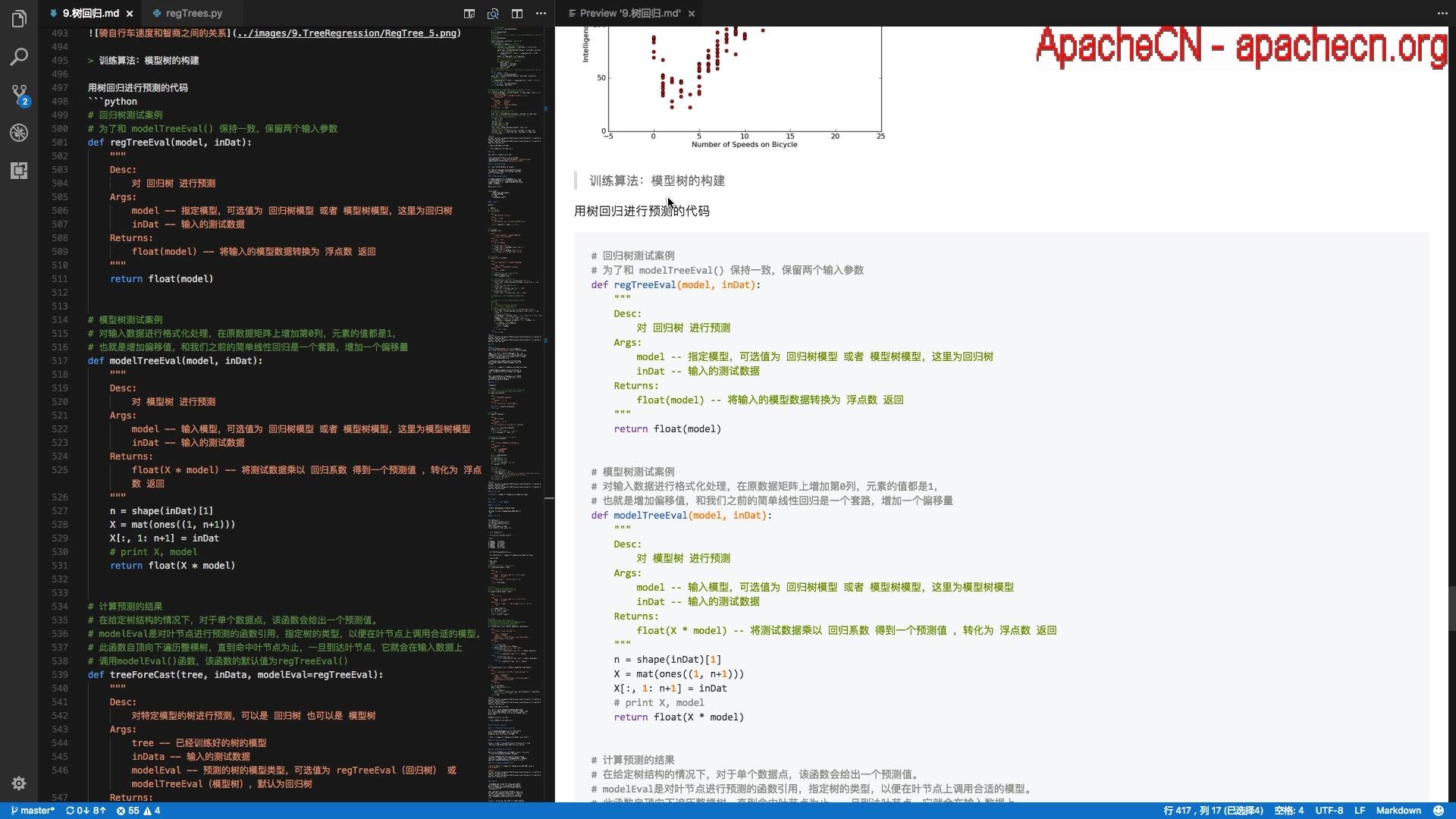Open the Debug view in the activity bar
The image size is (1456, 819).
point(19,133)
